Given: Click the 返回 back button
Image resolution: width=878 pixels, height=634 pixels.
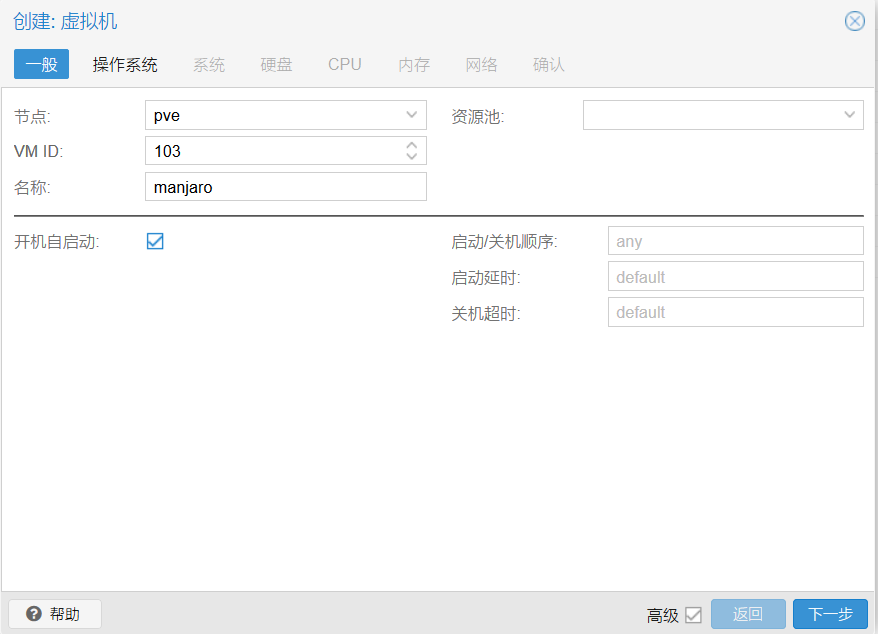Looking at the screenshot, I should pyautogui.click(x=748, y=614).
